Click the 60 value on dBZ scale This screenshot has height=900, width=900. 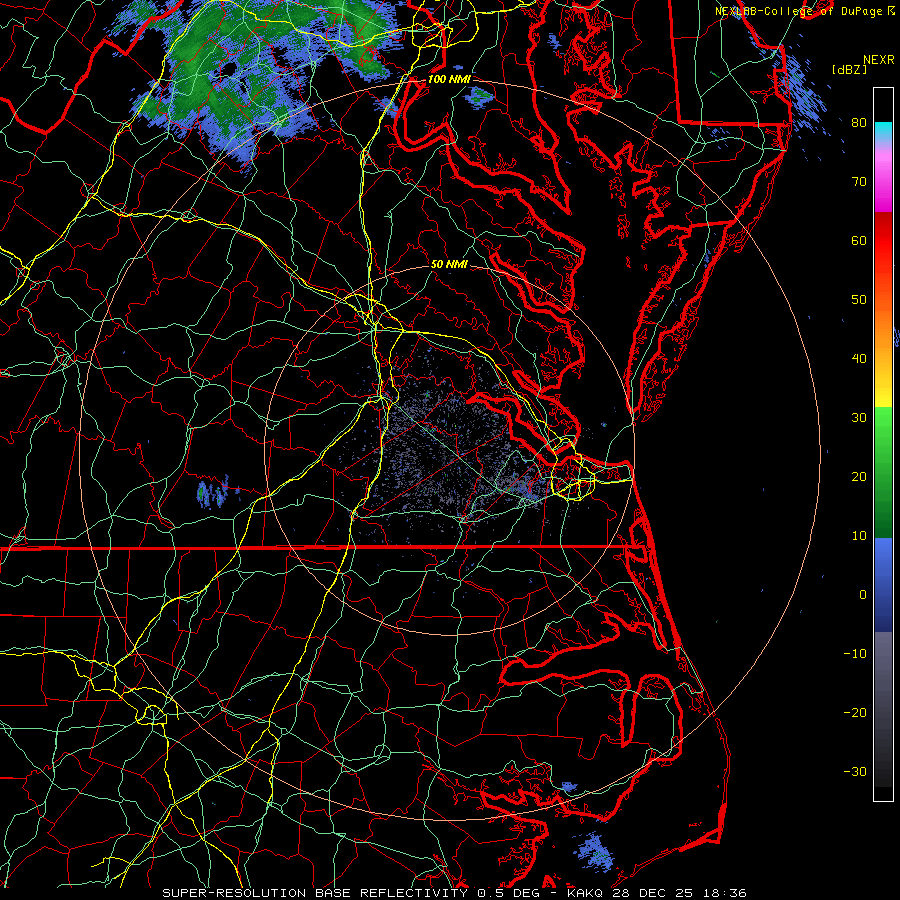click(859, 240)
